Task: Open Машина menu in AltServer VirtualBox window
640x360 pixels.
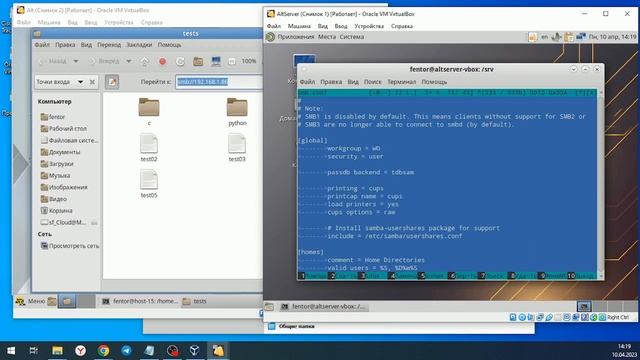Action: click(x=299, y=26)
